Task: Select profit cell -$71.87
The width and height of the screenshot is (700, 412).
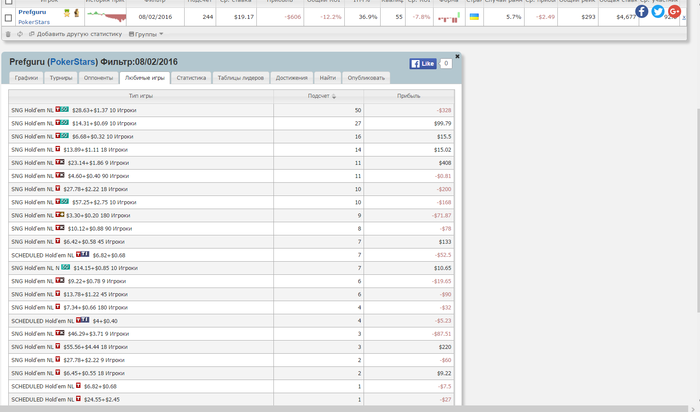Action: (x=409, y=215)
